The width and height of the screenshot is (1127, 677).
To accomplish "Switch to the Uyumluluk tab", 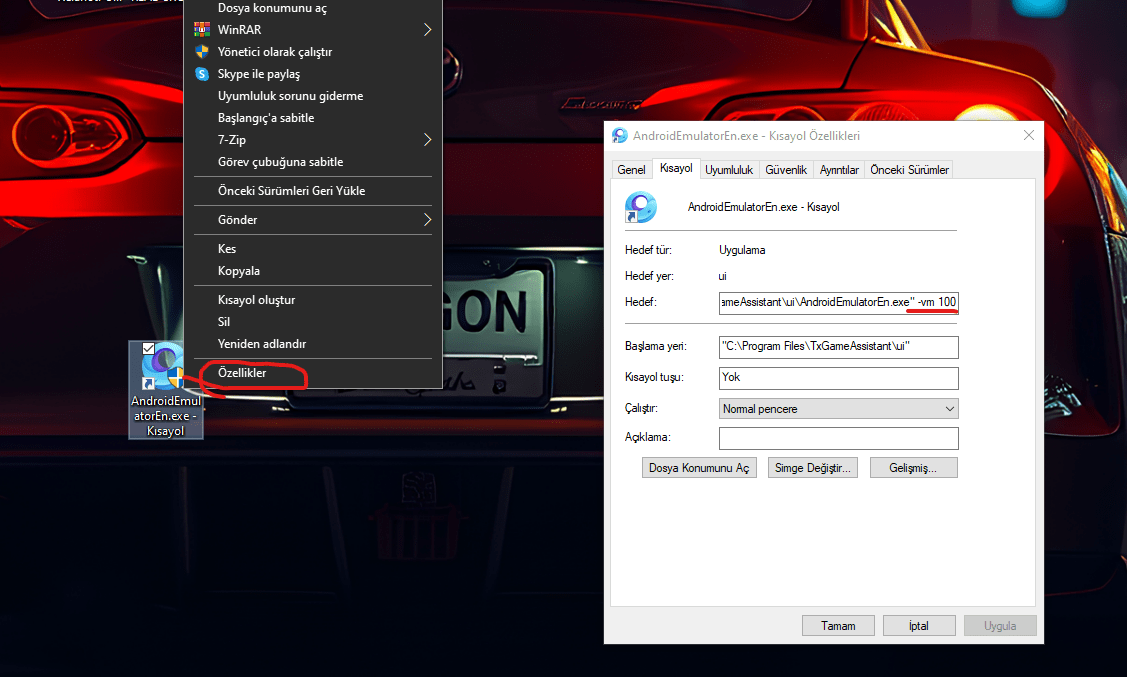I will 729,170.
